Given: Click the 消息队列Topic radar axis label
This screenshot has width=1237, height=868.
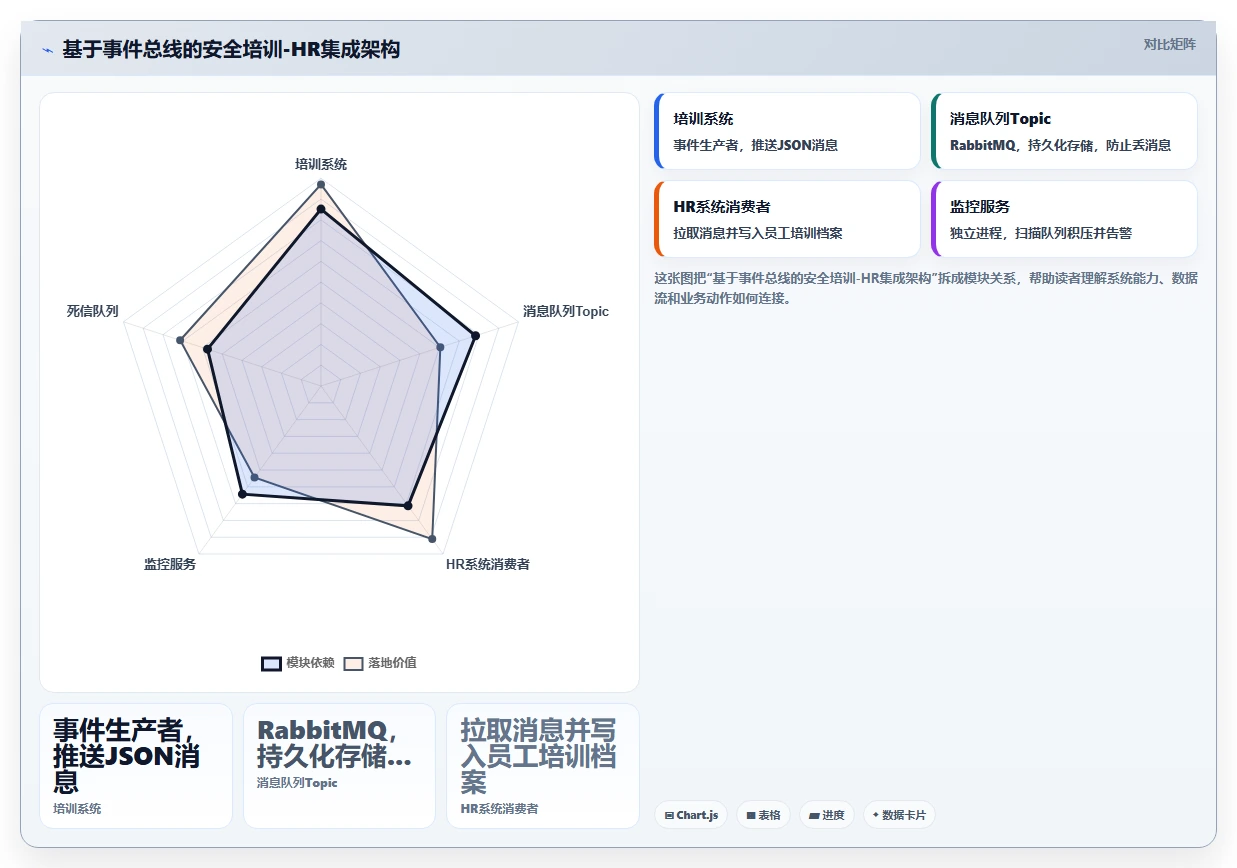Looking at the screenshot, I should (566, 311).
